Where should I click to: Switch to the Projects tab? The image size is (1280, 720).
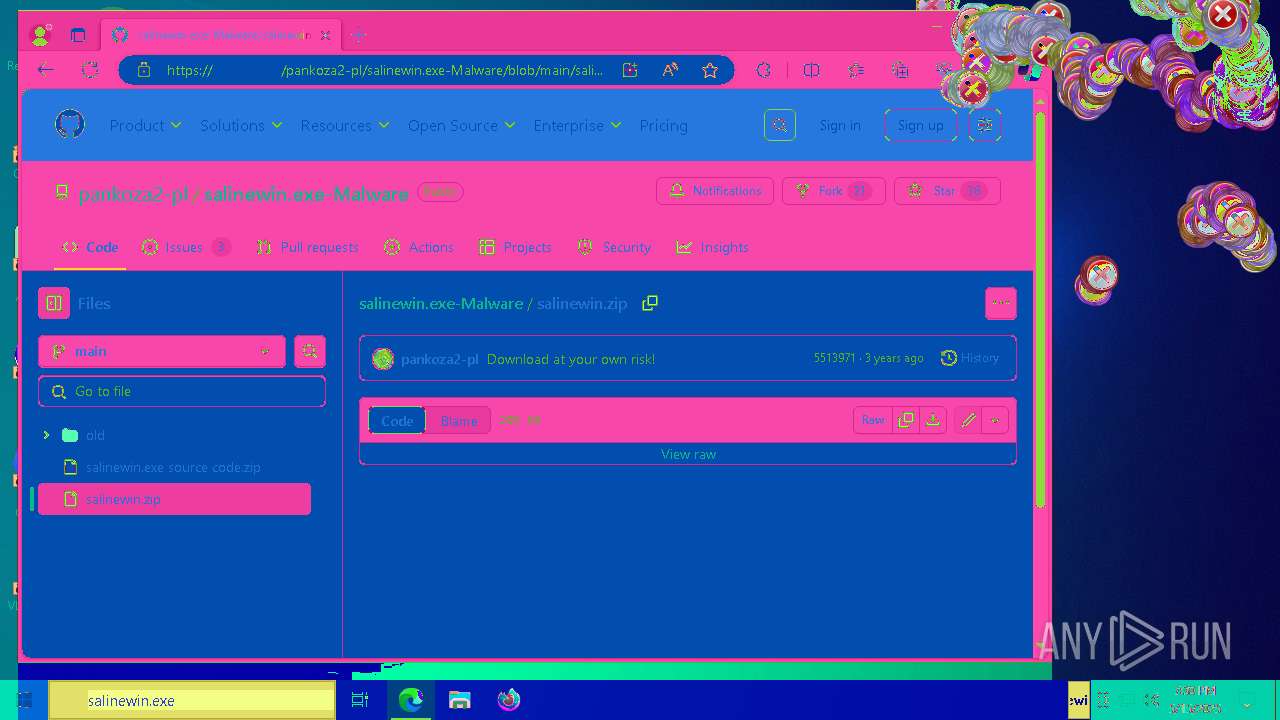coord(515,247)
